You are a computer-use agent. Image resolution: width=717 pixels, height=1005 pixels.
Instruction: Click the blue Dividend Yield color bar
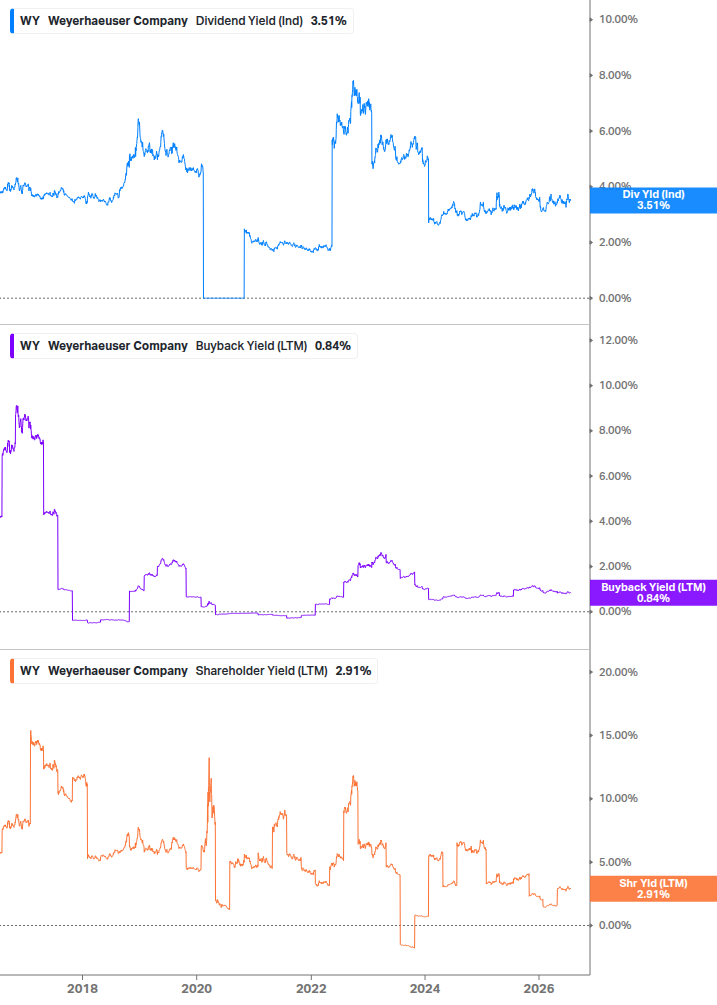(12, 21)
